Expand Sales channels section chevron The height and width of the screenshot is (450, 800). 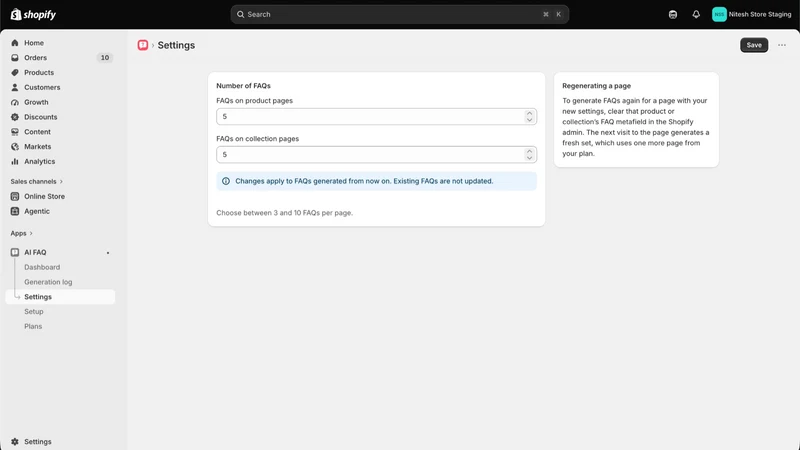coord(61,182)
